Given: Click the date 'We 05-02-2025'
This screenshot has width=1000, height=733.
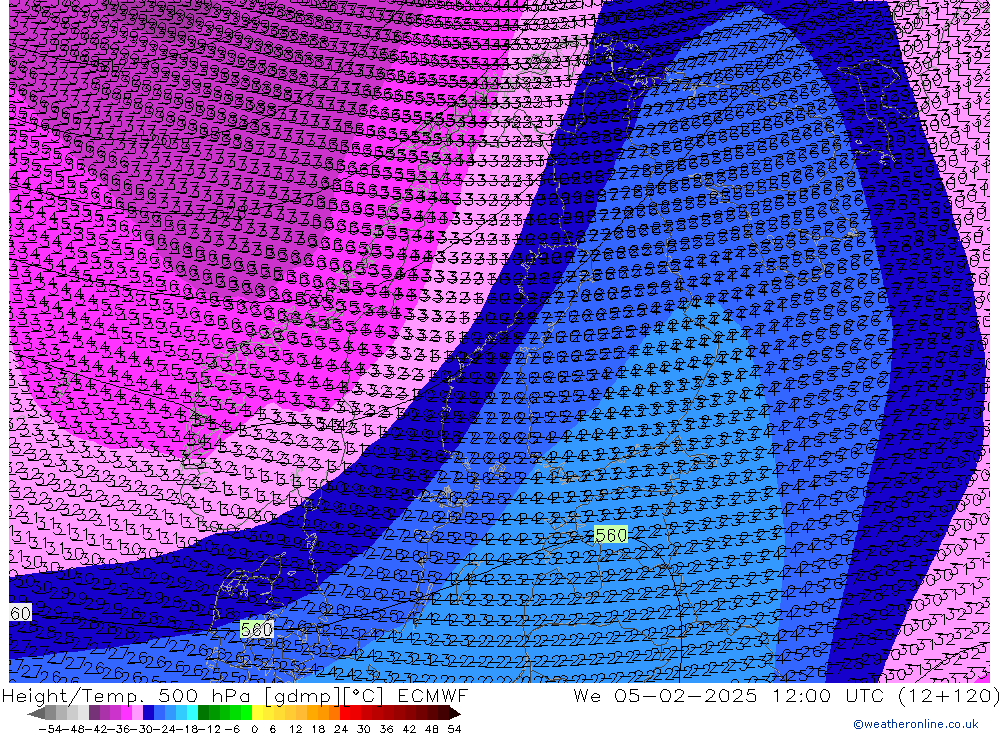Looking at the screenshot, I should pos(665,695).
